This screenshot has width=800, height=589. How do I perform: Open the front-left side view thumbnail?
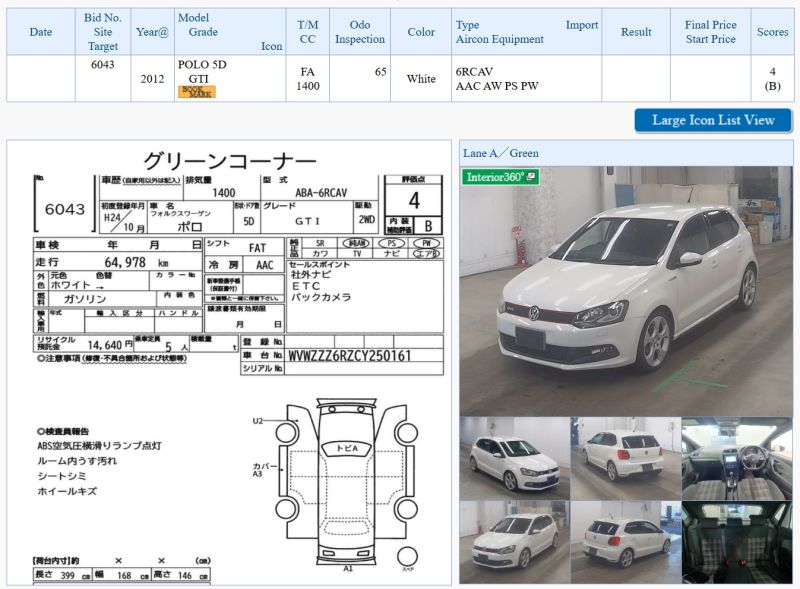514,458
